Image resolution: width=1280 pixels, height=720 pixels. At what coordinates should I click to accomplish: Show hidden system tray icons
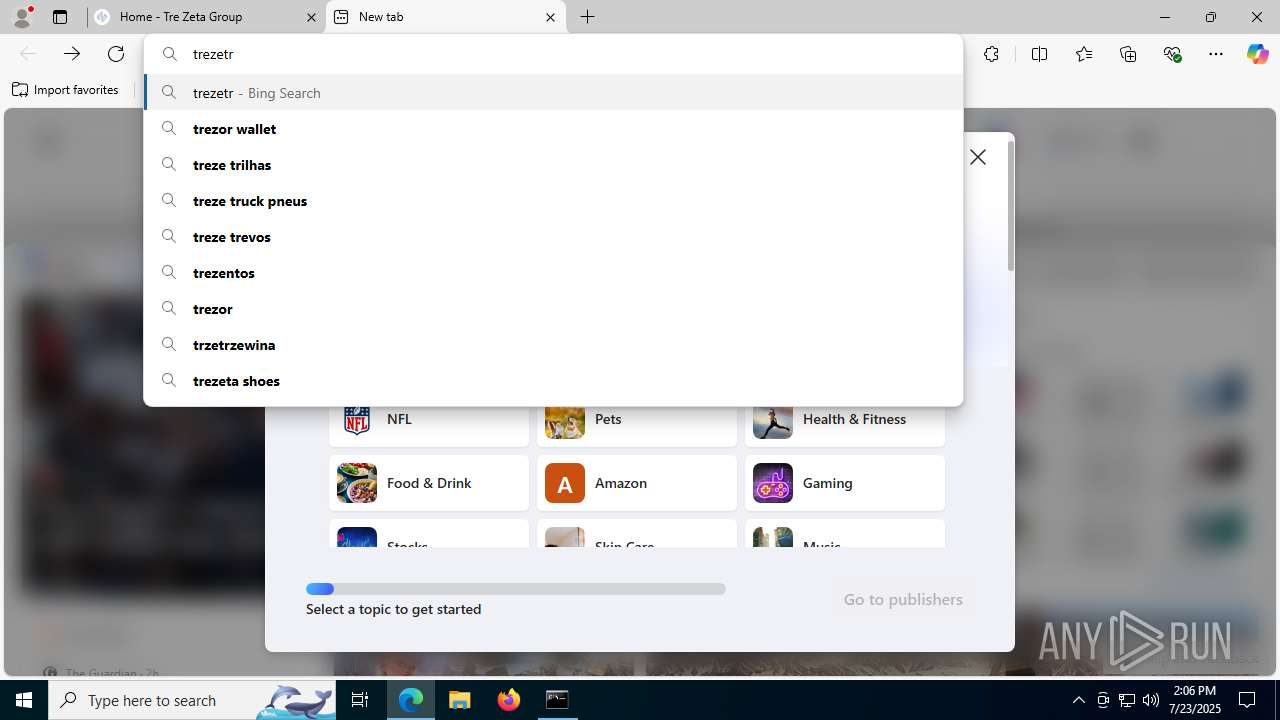point(1078,700)
